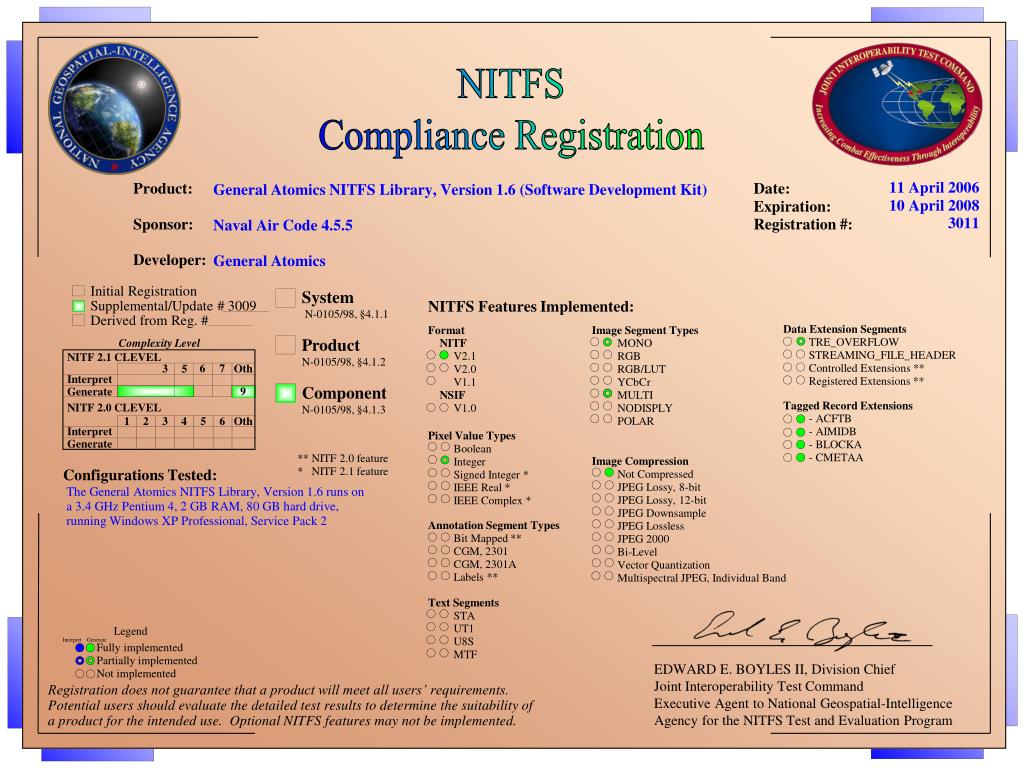
Task: Click the Image Segment Types heading
Action: click(645, 330)
